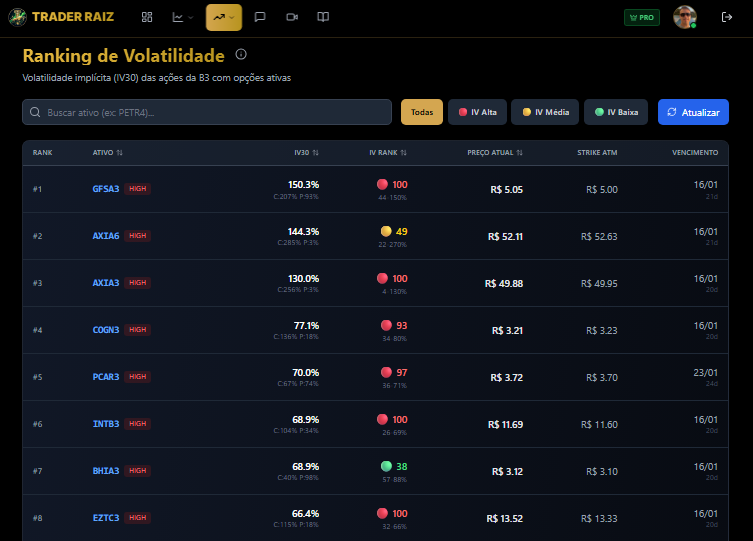This screenshot has width=753, height=541.
Task: Click the STRIKE ATM column header
Action: pyautogui.click(x=597, y=153)
